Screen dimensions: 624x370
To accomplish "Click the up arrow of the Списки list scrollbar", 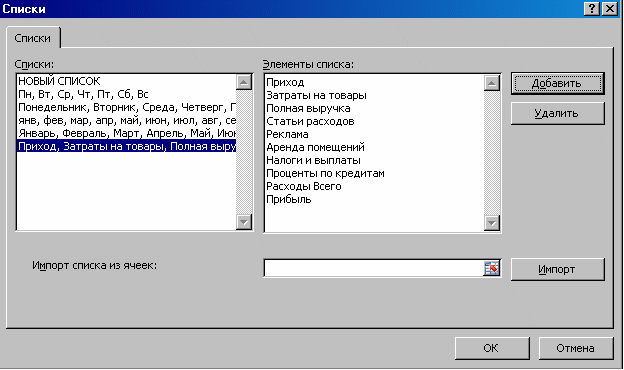I will 244,82.
